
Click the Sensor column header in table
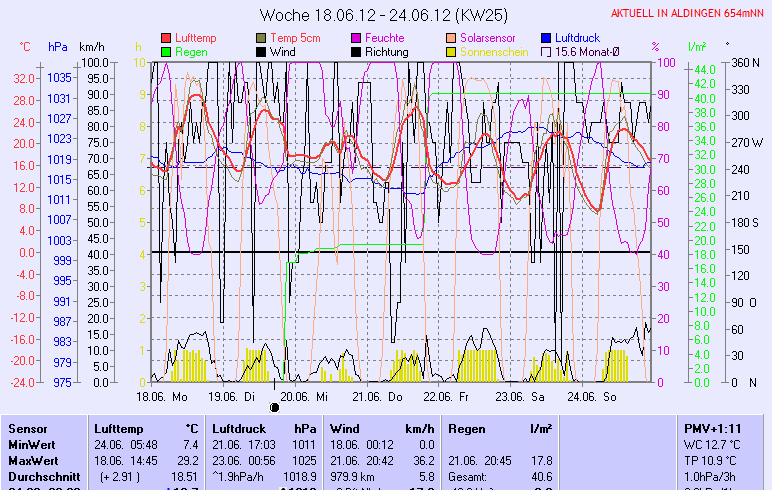point(27,428)
